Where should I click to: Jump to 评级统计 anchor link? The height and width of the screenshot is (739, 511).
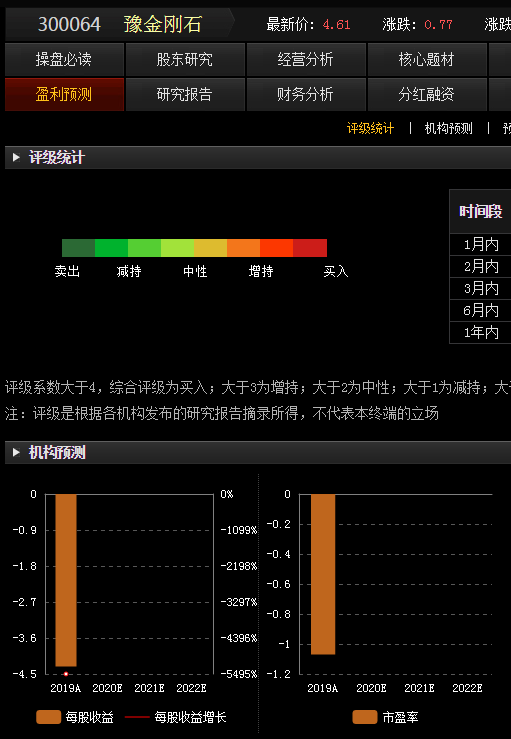(x=370, y=128)
